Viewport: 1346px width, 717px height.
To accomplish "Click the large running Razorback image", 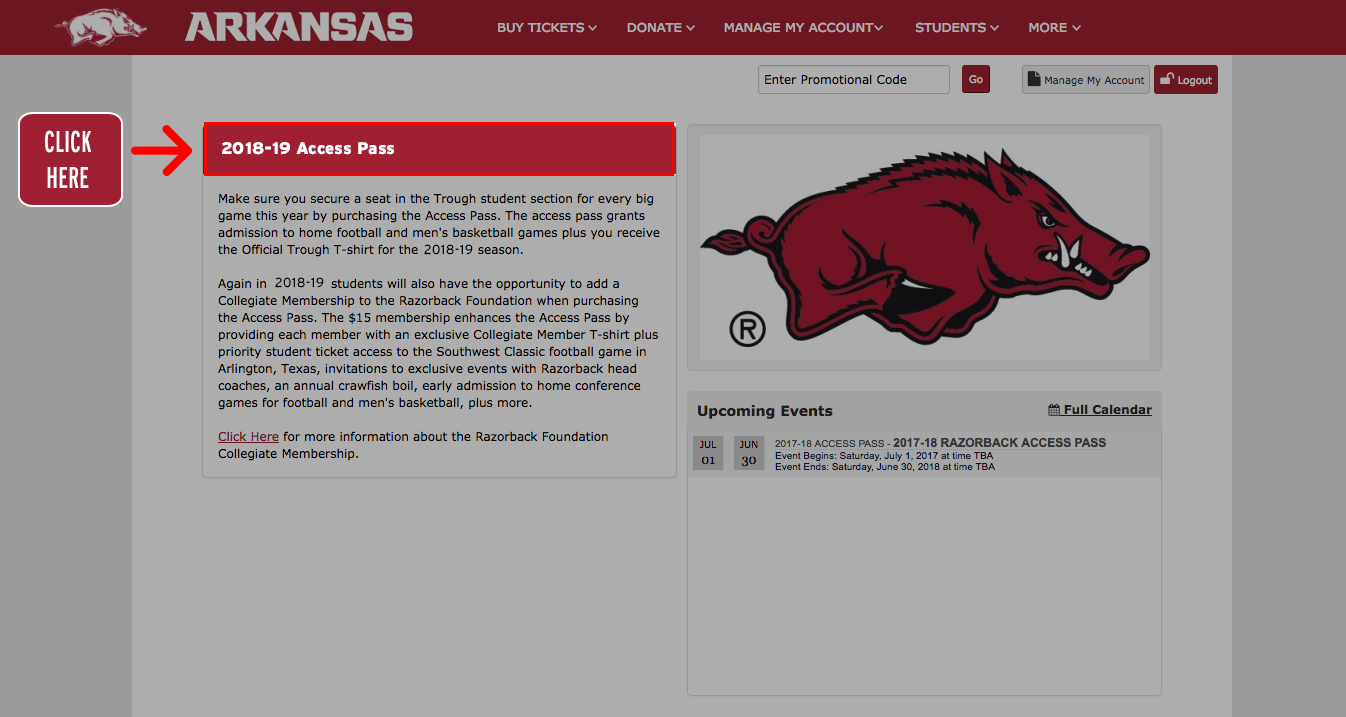I will [x=924, y=247].
